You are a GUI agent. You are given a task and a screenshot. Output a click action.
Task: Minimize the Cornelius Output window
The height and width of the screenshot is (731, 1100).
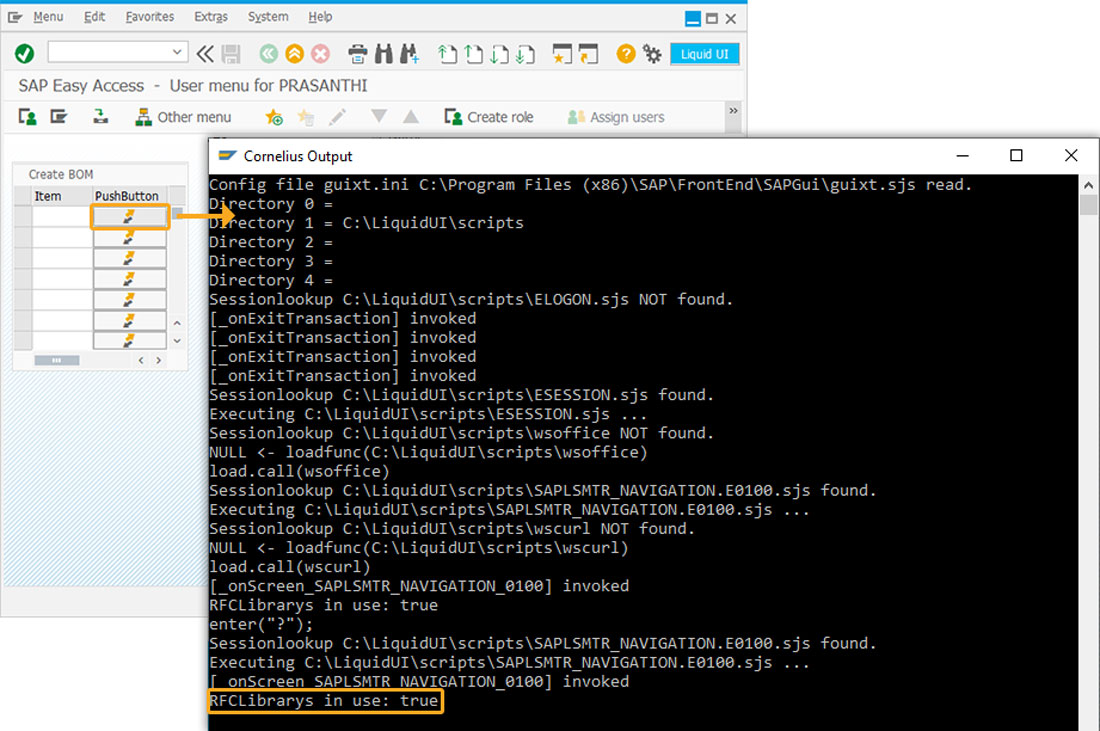click(962, 155)
